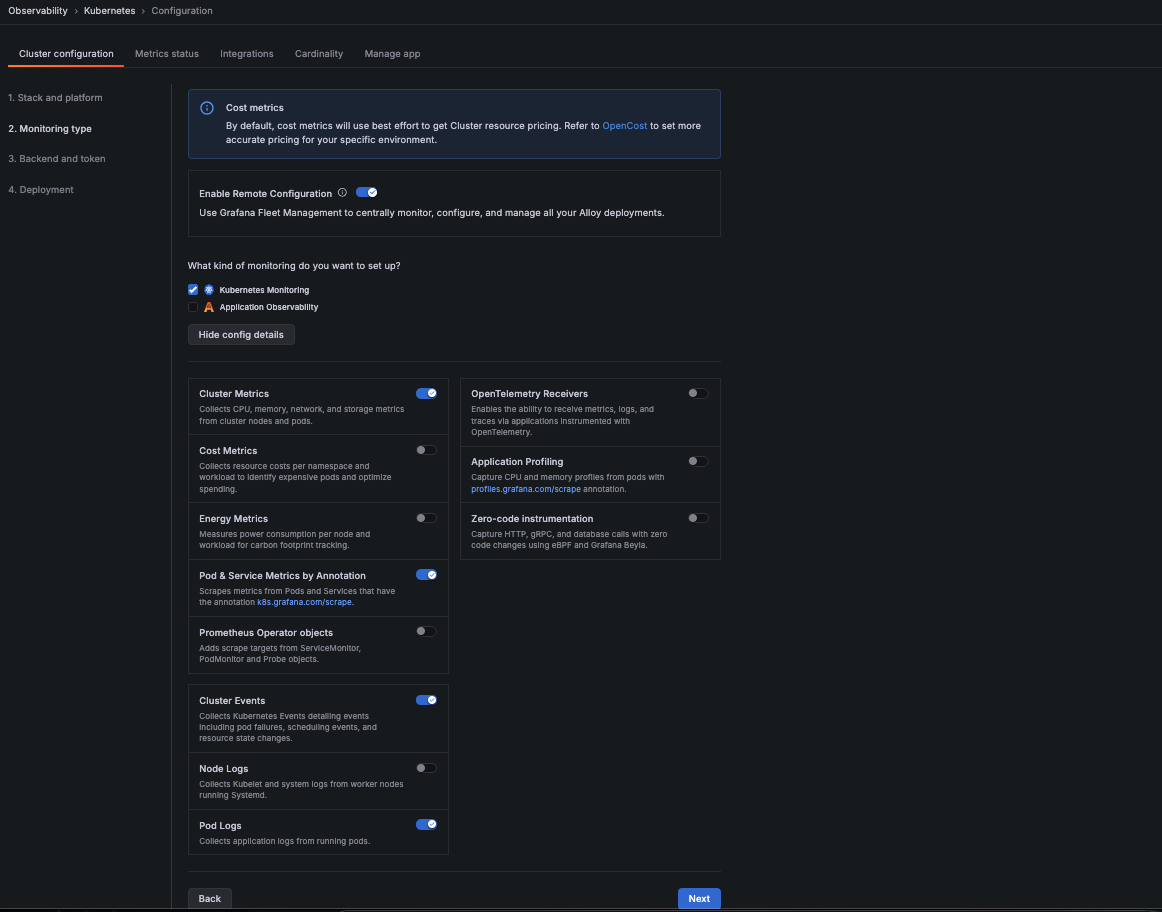Check the Application Observability checkbox

193,307
